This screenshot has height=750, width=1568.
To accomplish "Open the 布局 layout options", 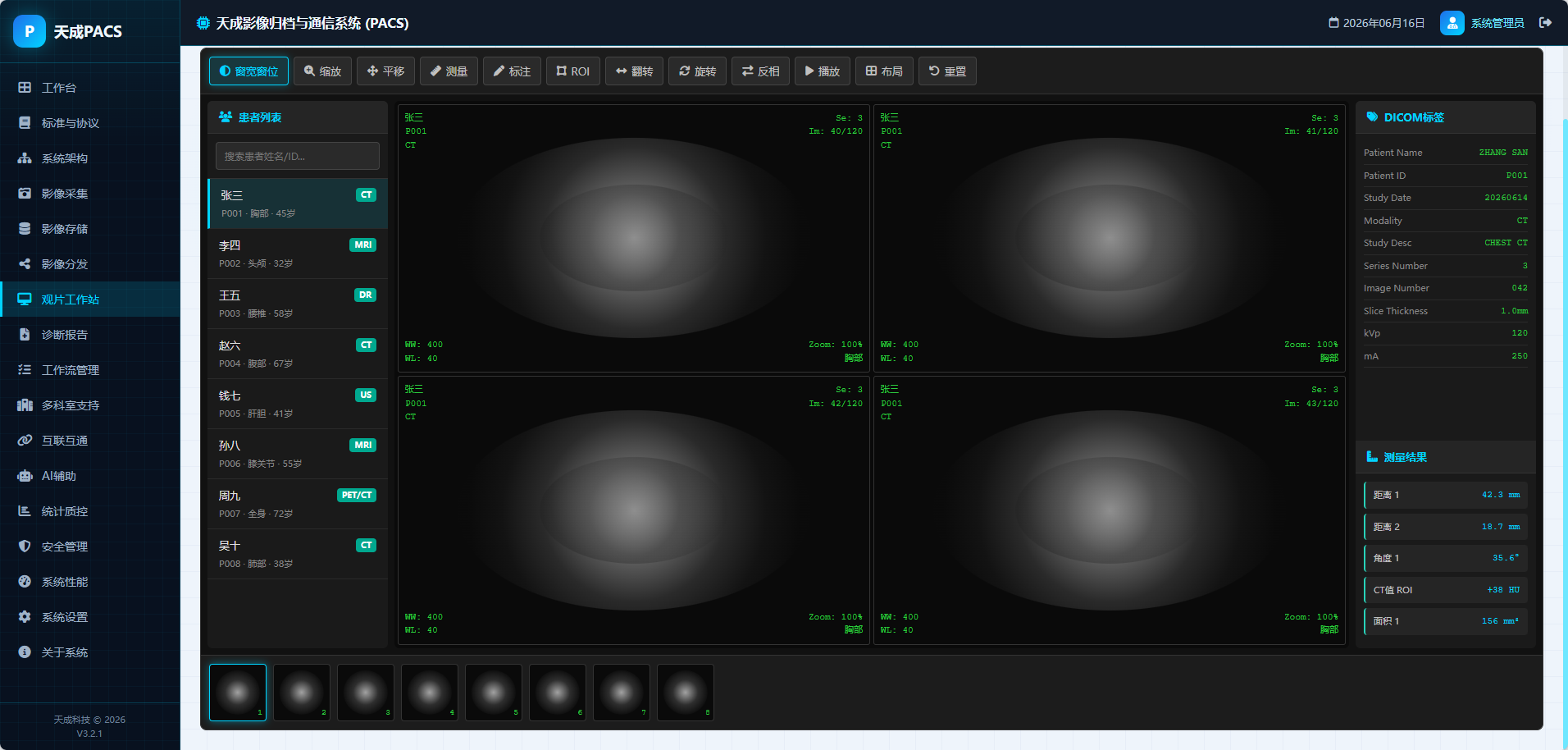I will 884,71.
